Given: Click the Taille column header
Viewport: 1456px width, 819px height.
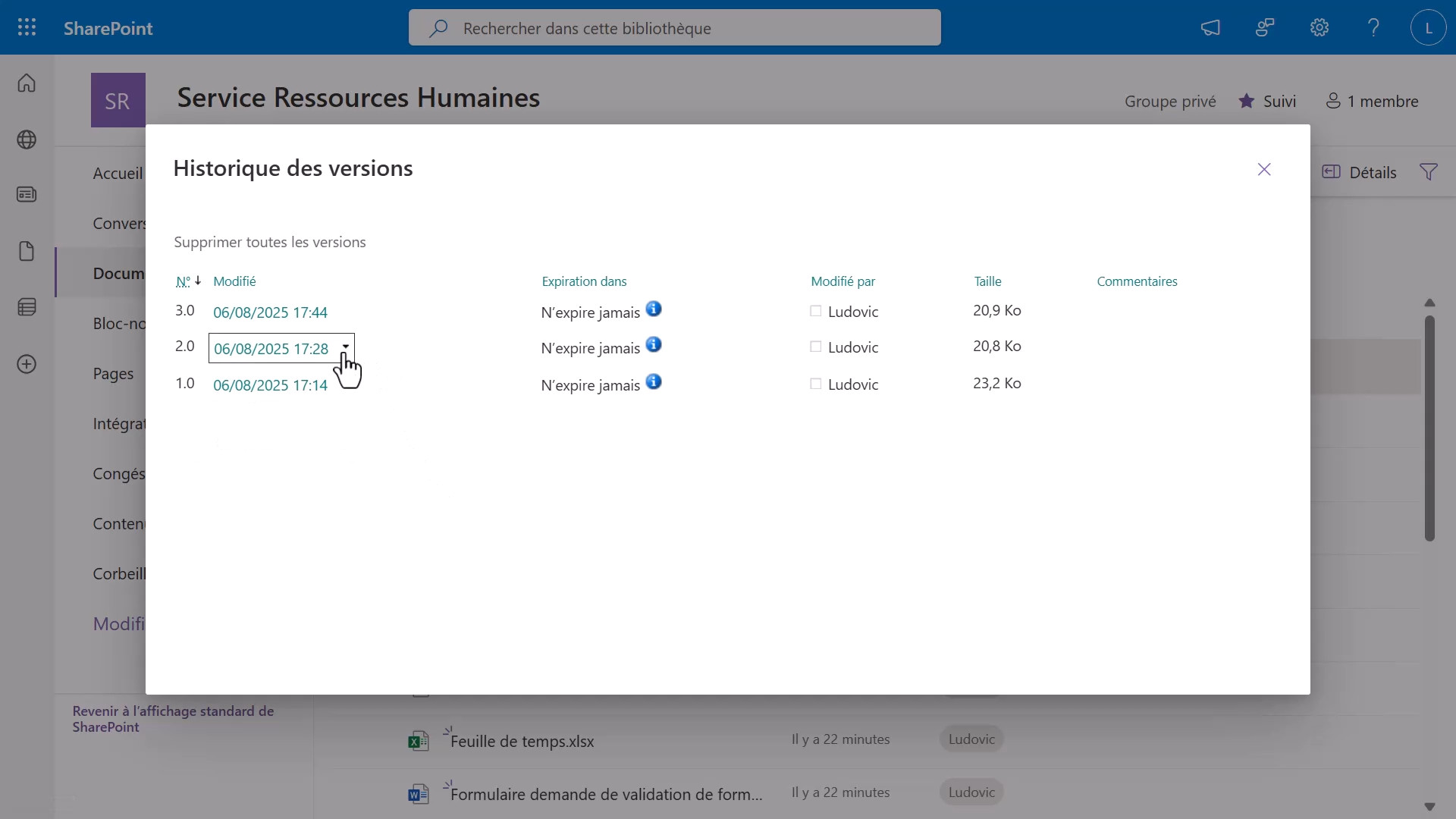Looking at the screenshot, I should [x=987, y=281].
